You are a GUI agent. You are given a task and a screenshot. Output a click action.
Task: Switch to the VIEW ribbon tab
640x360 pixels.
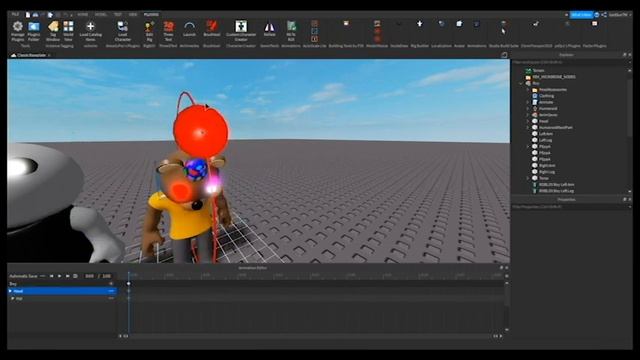(x=133, y=15)
